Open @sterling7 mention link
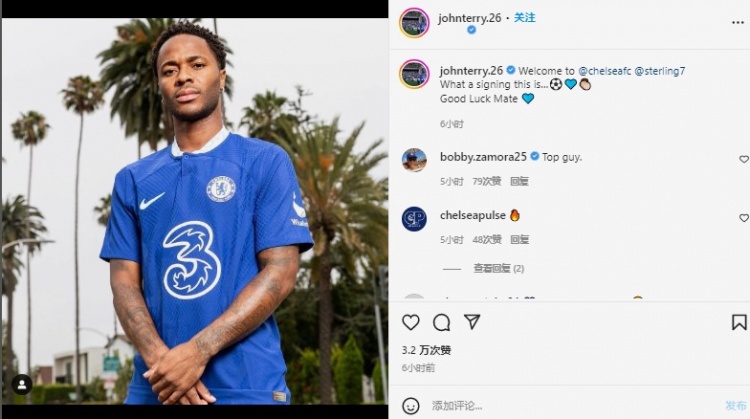 click(x=660, y=71)
